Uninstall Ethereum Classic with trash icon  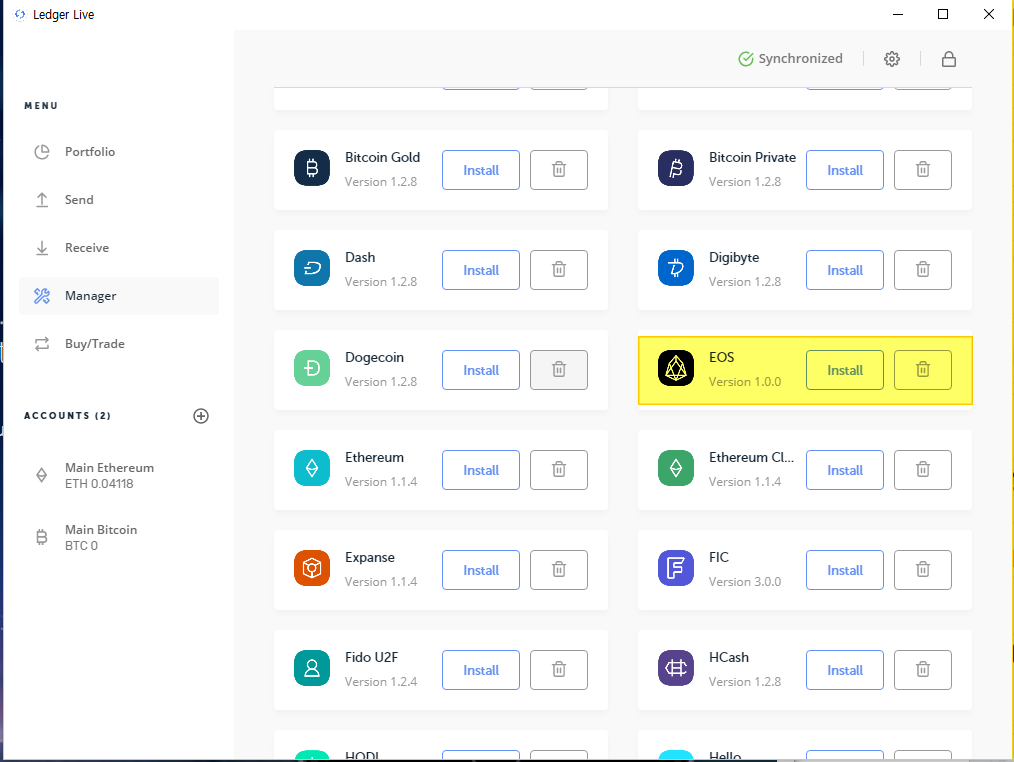[x=923, y=470]
